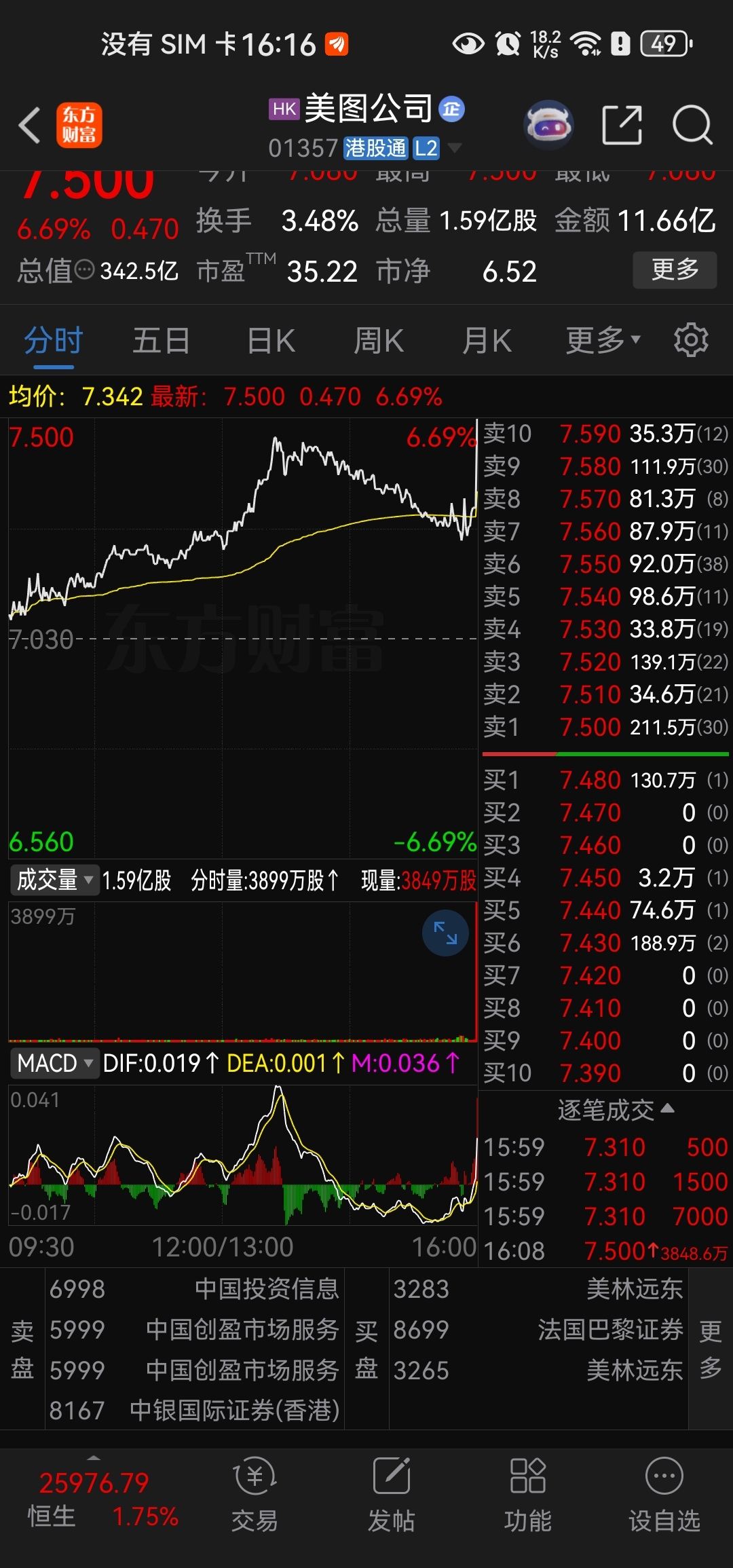Viewport: 733px width, 1568px height.
Task: Tap broker 8167 中银国际证券(香港)
Action: point(194,1411)
